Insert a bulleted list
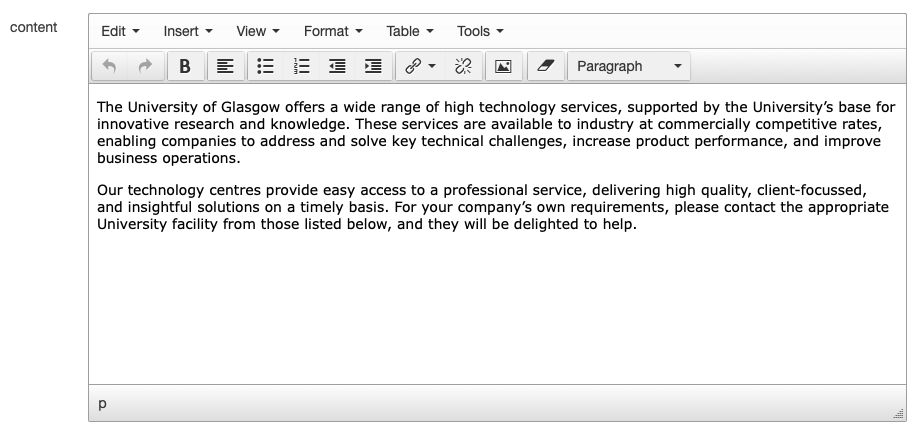The width and height of the screenshot is (916, 432). coord(265,66)
